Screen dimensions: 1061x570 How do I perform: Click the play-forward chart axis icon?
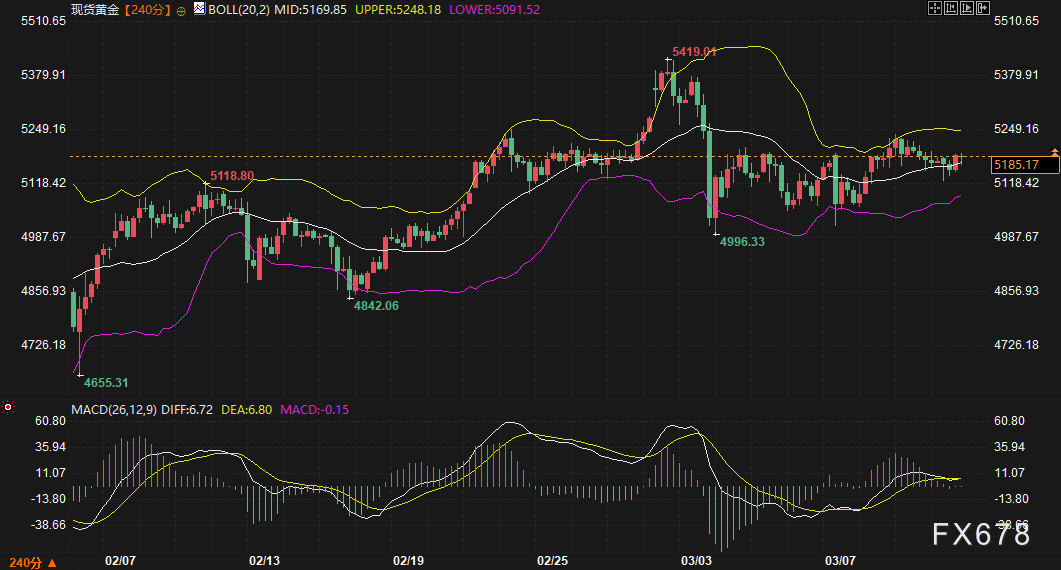pos(967,8)
